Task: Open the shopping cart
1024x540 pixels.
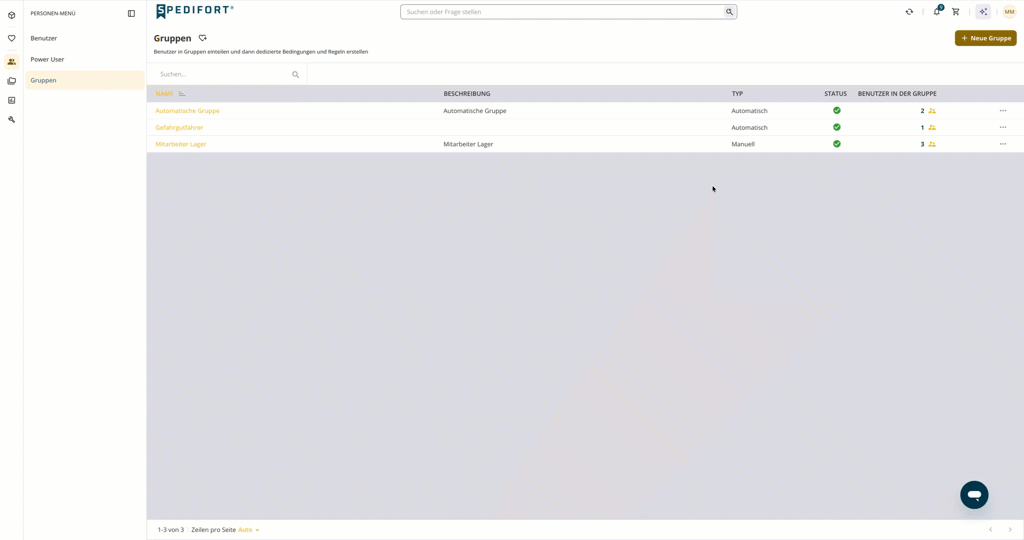Action: (x=955, y=12)
